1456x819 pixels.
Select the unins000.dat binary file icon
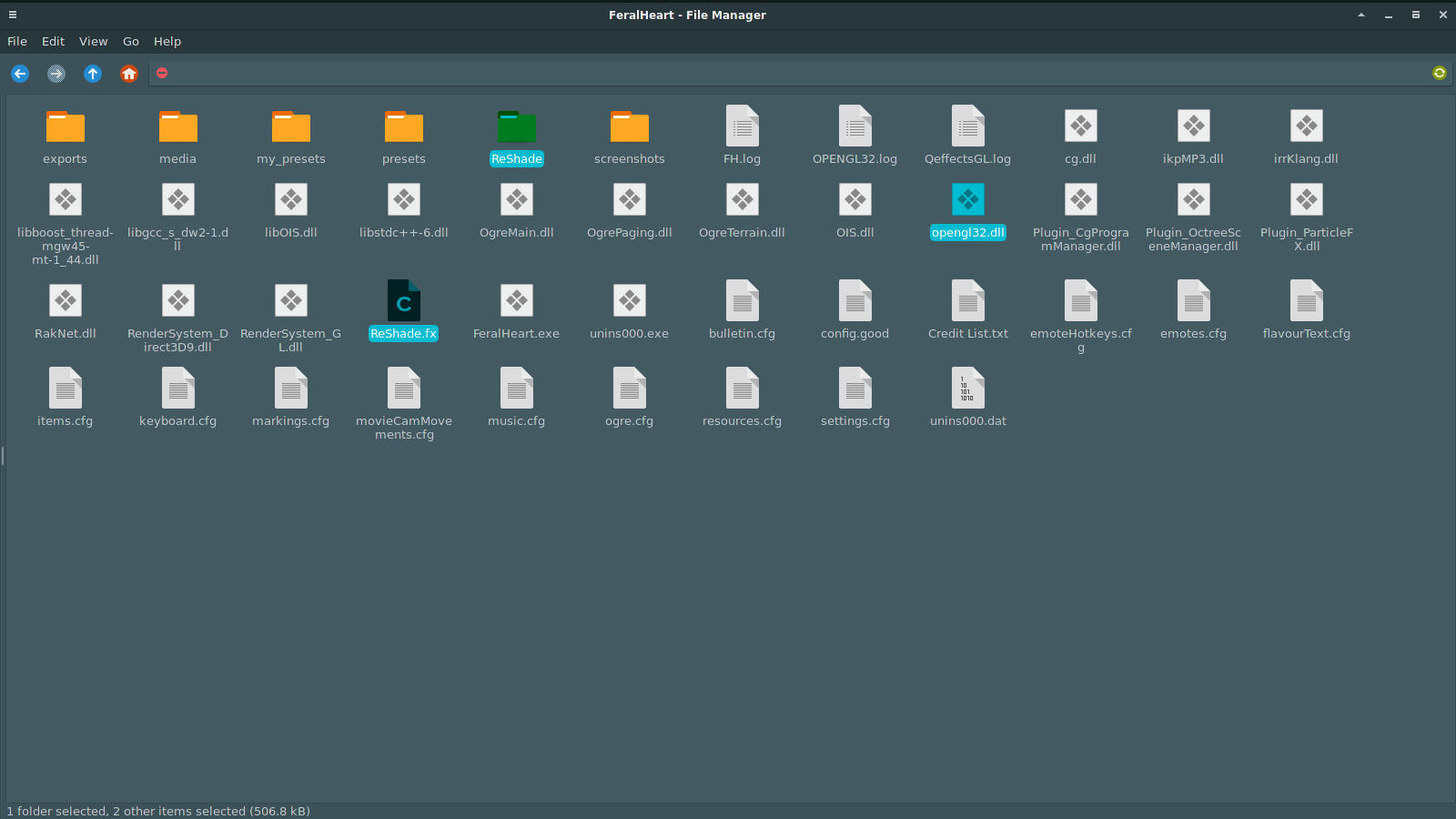(968, 388)
